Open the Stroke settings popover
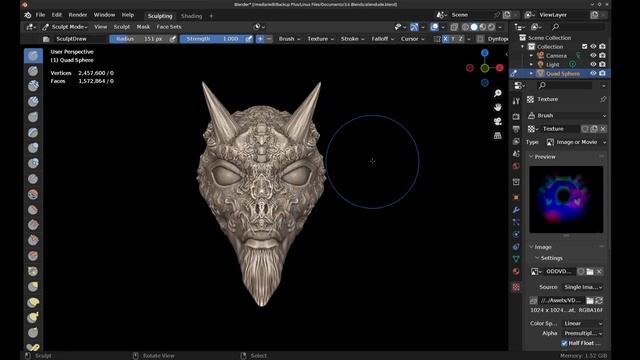This screenshot has height=360, width=640. [x=352, y=39]
